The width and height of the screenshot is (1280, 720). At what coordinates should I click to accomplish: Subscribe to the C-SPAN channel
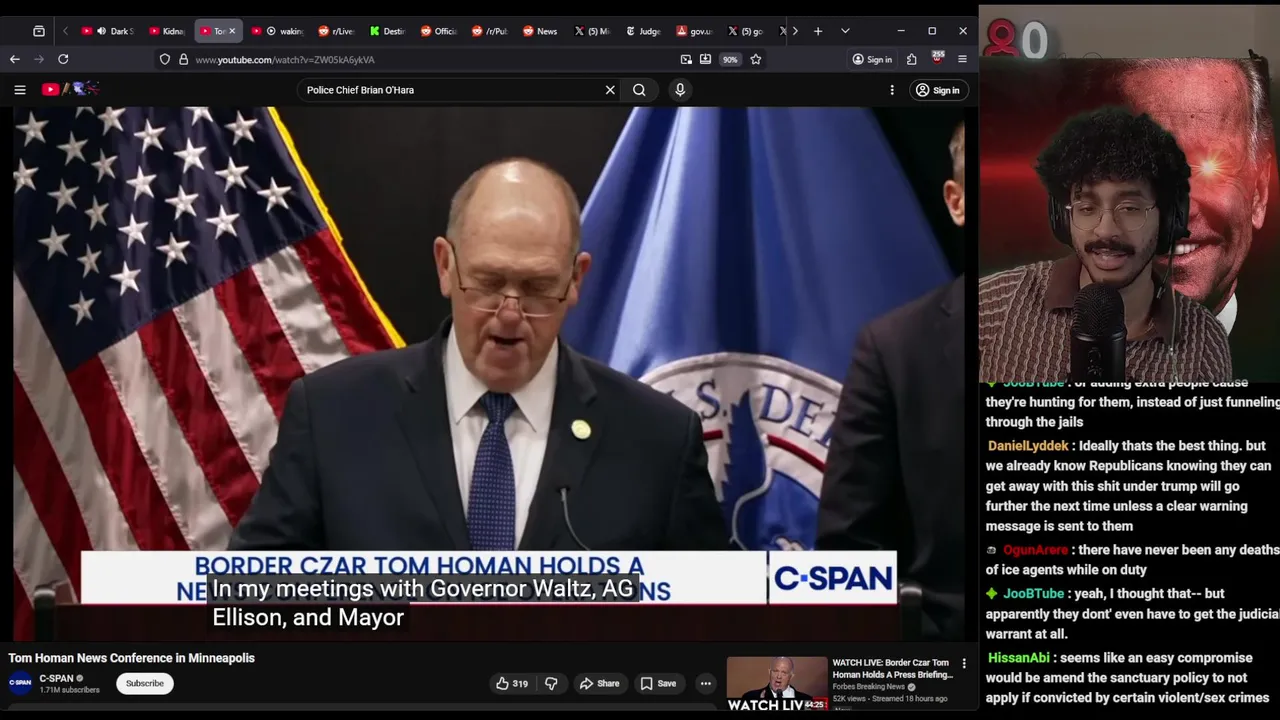pyautogui.click(x=144, y=683)
